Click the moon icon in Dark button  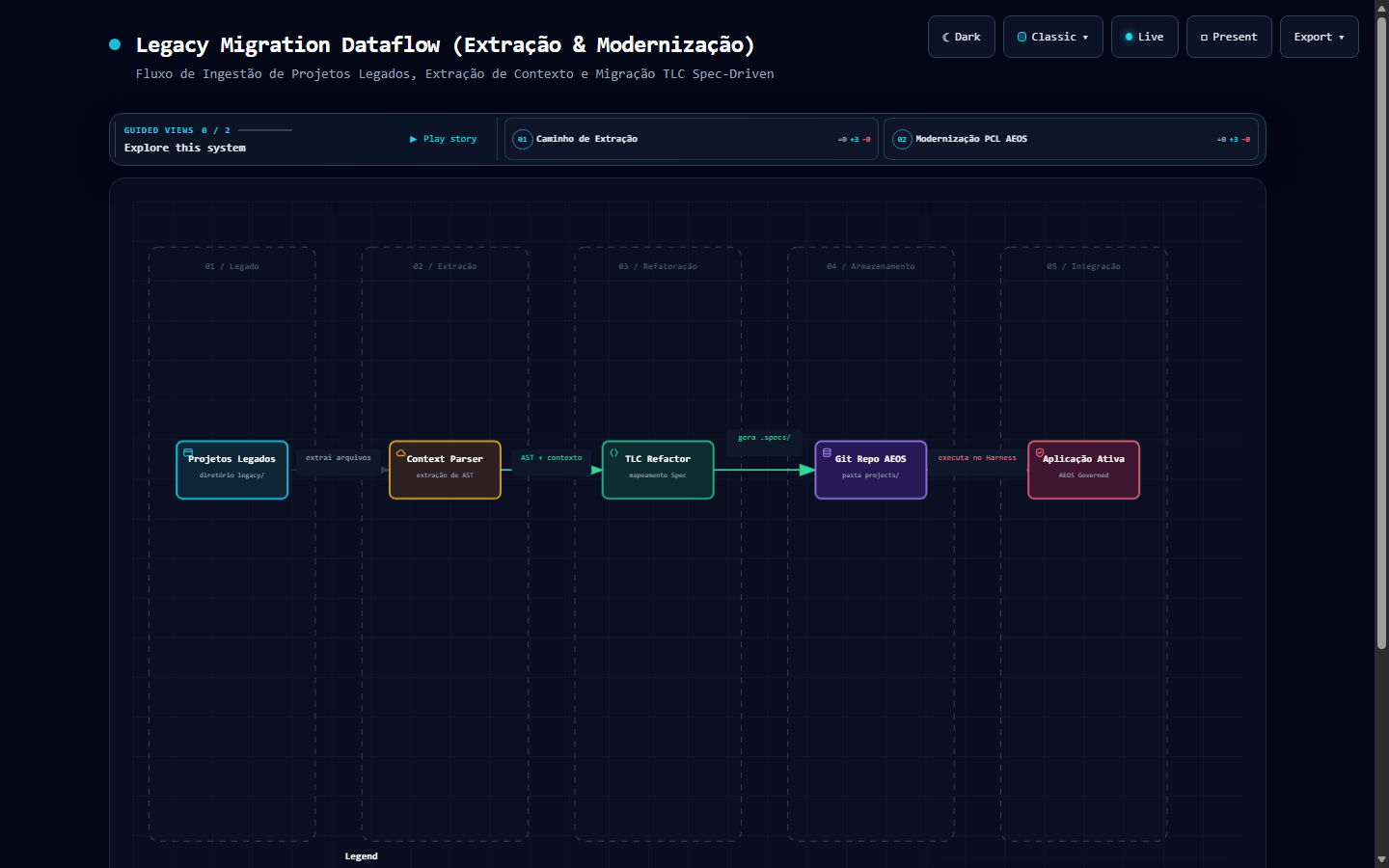click(x=946, y=37)
